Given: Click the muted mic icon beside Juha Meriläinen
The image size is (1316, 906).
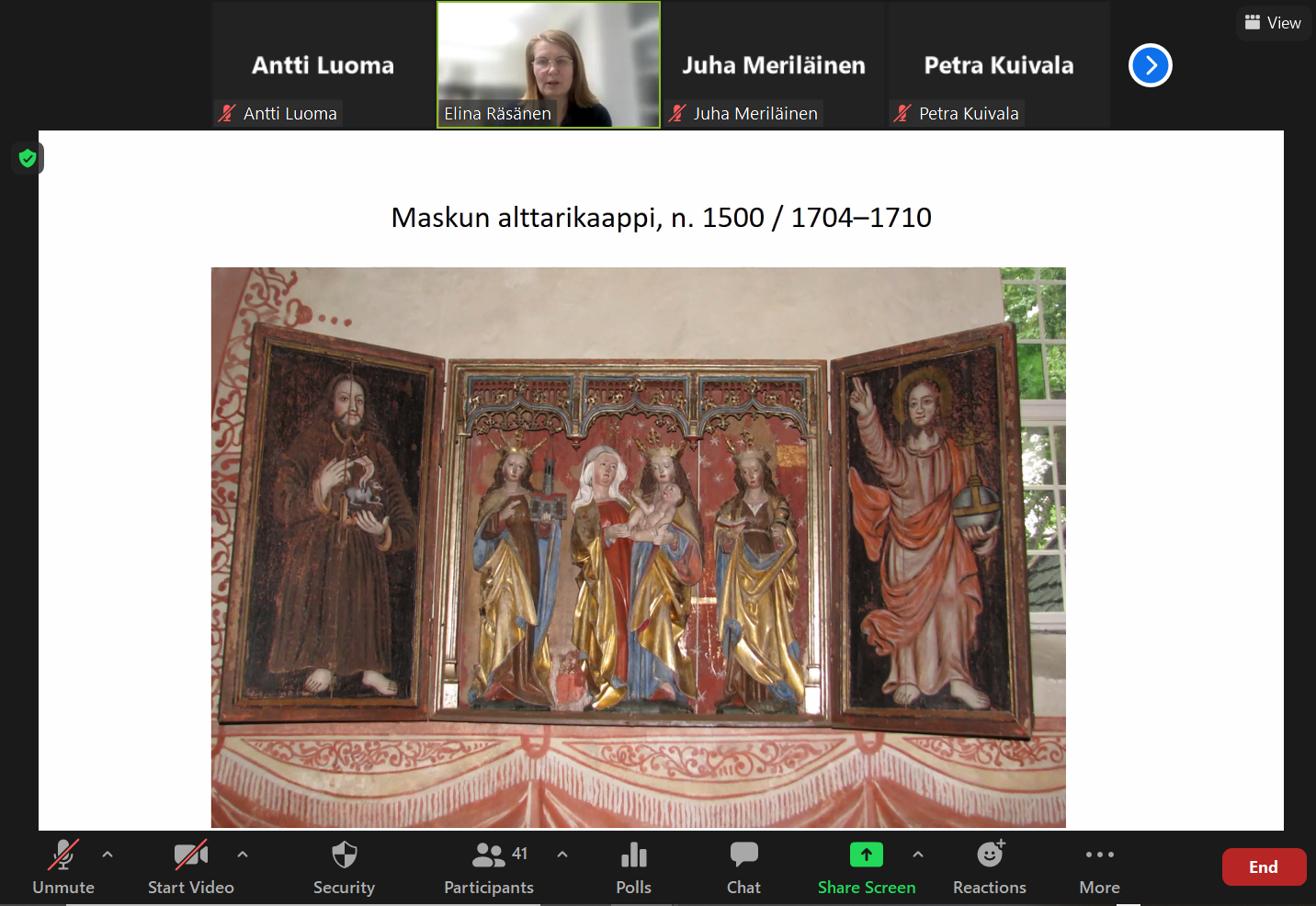Looking at the screenshot, I should pyautogui.click(x=677, y=113).
